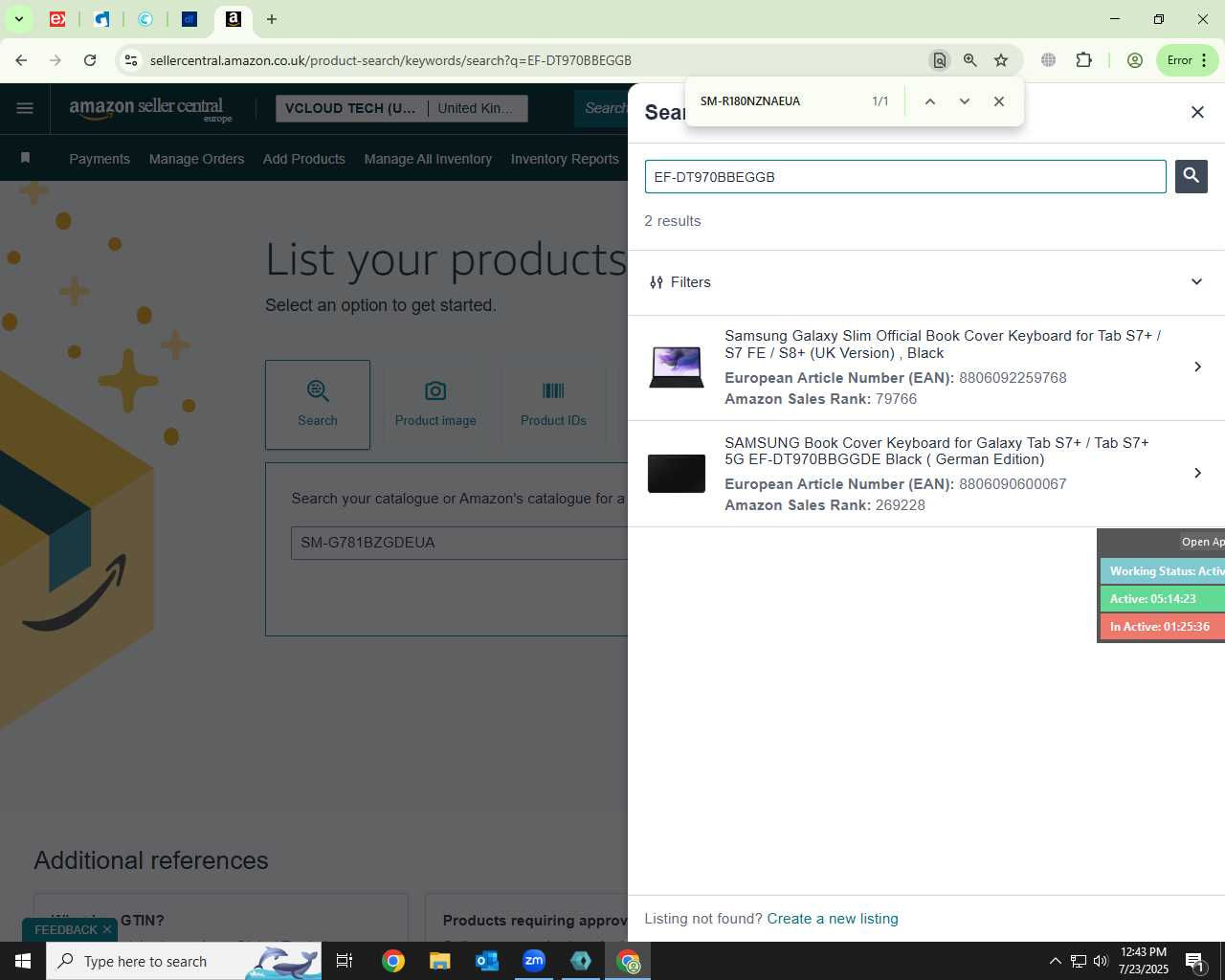Click Amazon Sales Rank 269228 text
The height and width of the screenshot is (980, 1225).
[x=825, y=505]
